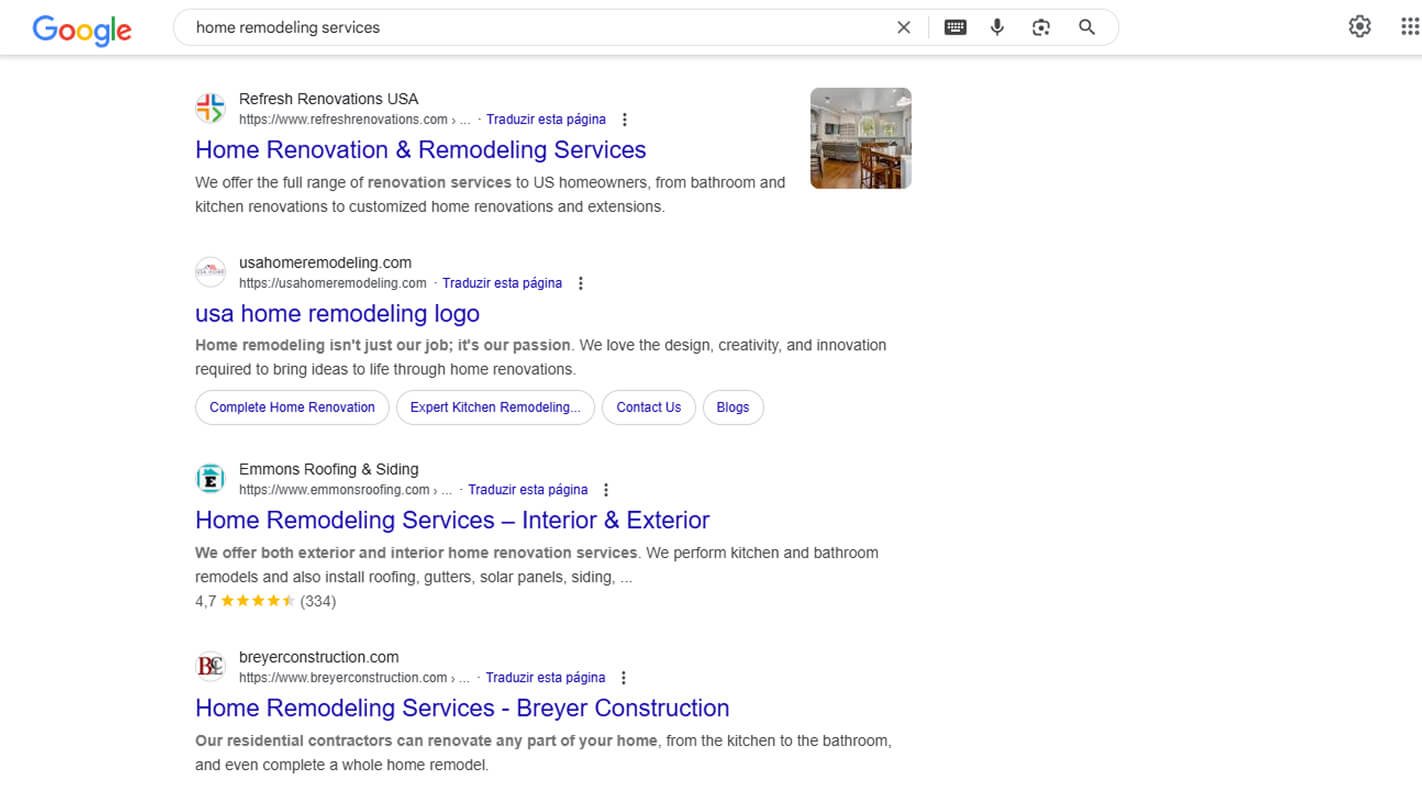1422x793 pixels.
Task: Click the 4,7 star rating with 334 reviews
Action: coord(265,601)
